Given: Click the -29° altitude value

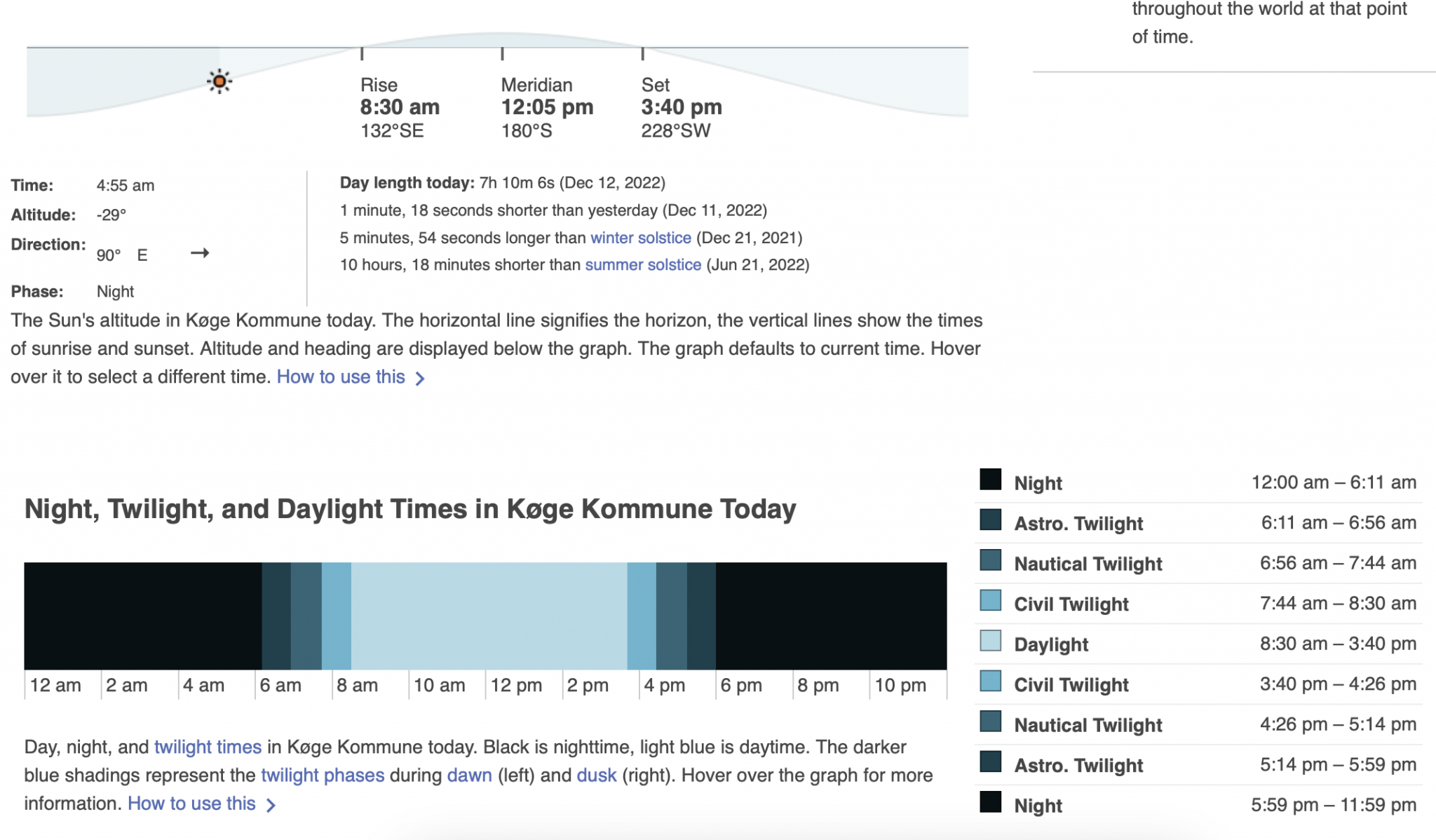Looking at the screenshot, I should tap(111, 215).
